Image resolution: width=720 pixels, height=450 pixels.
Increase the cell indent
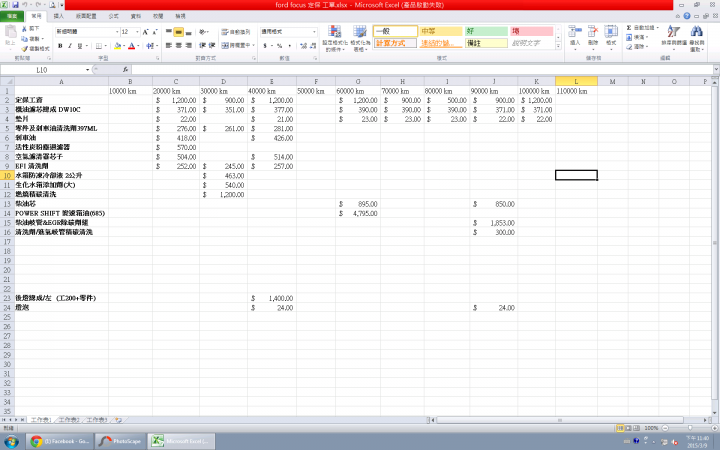click(212, 45)
